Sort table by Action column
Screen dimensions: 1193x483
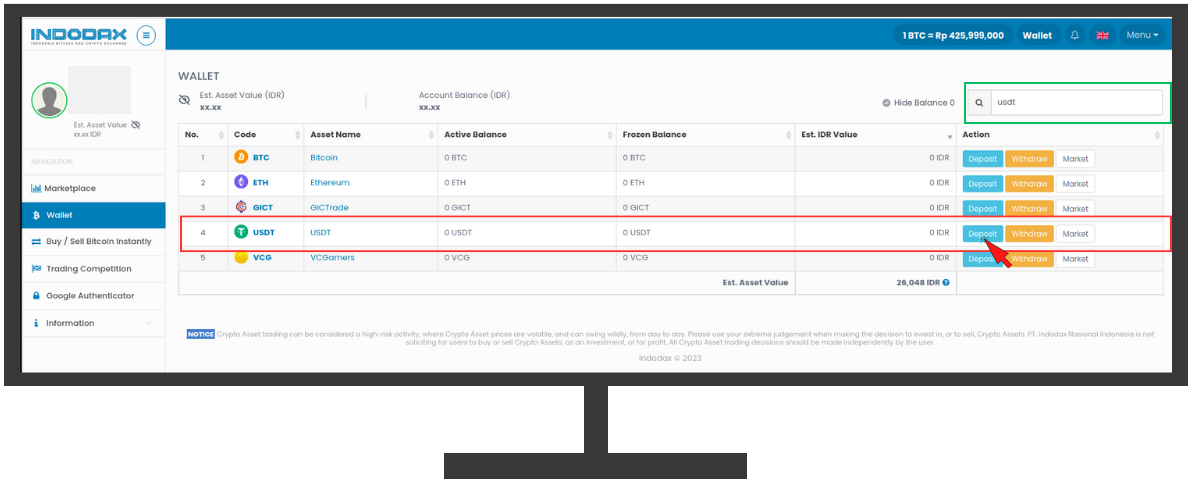coord(1060,135)
